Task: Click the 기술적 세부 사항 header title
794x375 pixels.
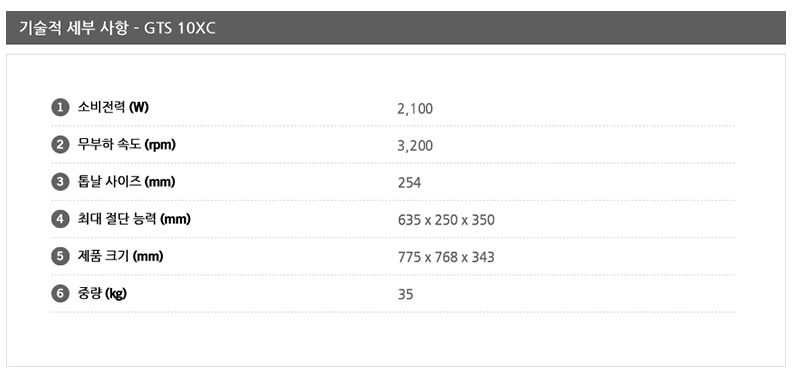Action: [x=74, y=27]
